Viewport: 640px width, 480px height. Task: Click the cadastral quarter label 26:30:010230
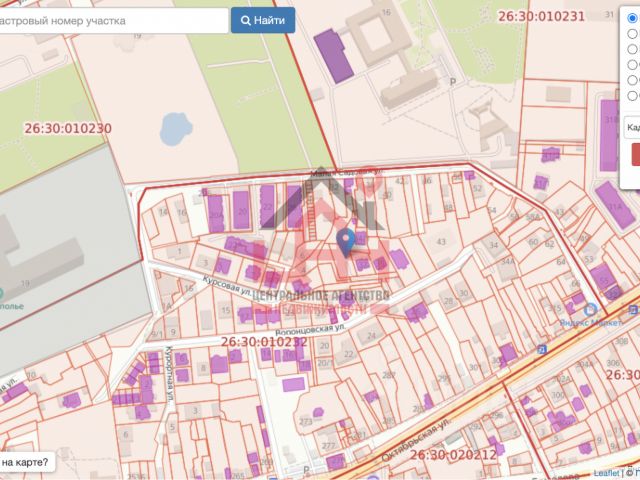click(x=68, y=128)
